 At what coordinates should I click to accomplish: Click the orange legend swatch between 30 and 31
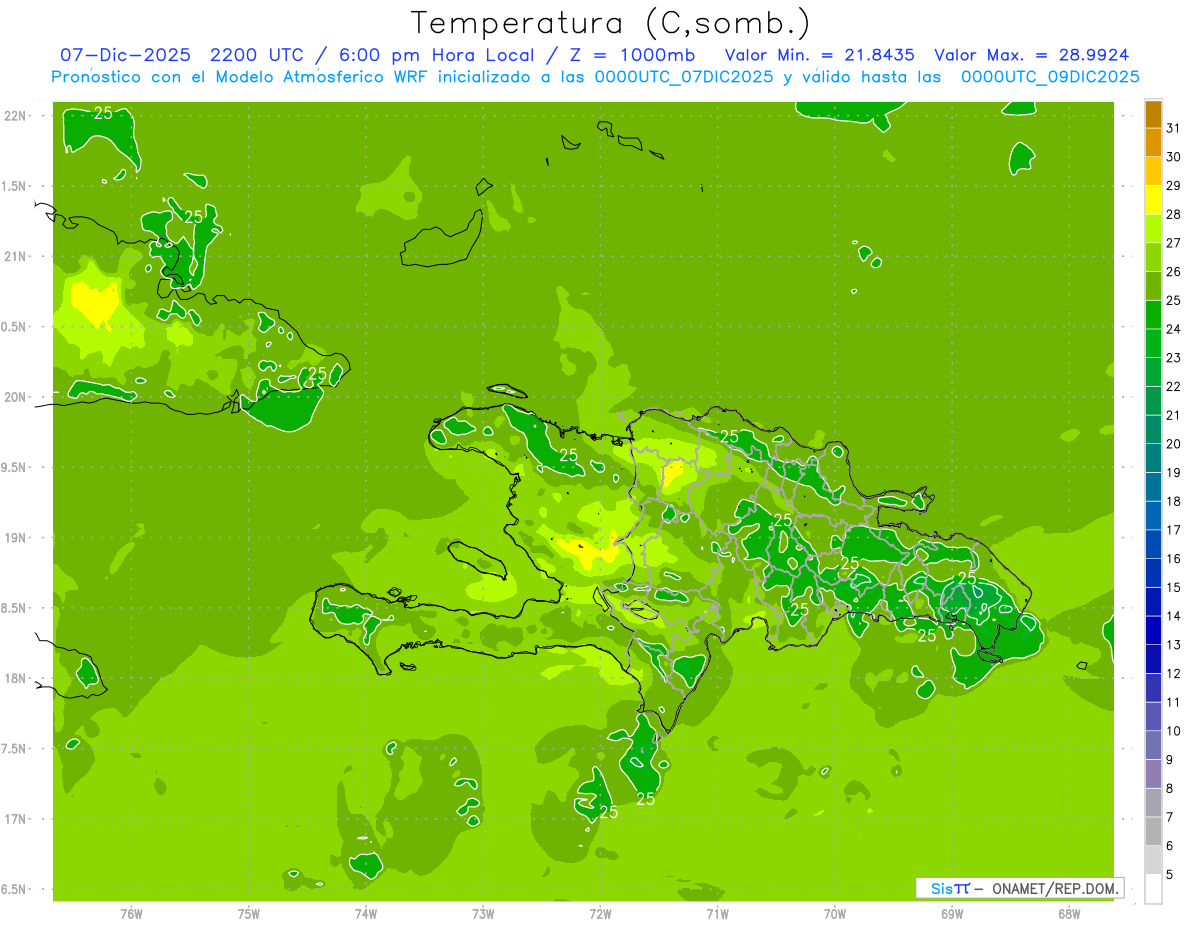1153,143
